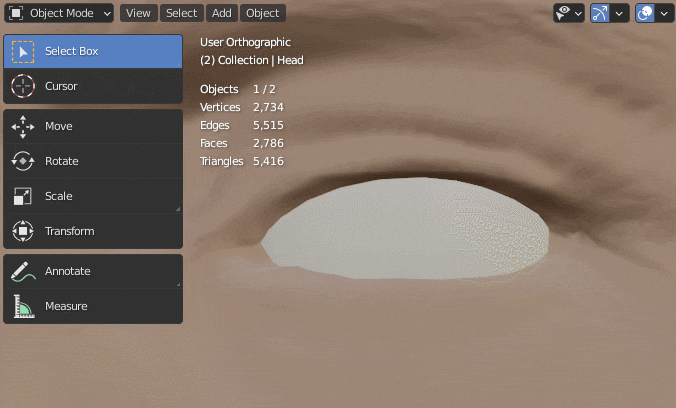The height and width of the screenshot is (408, 676).
Task: Click the Vertices count 2,734
Action: coord(268,107)
